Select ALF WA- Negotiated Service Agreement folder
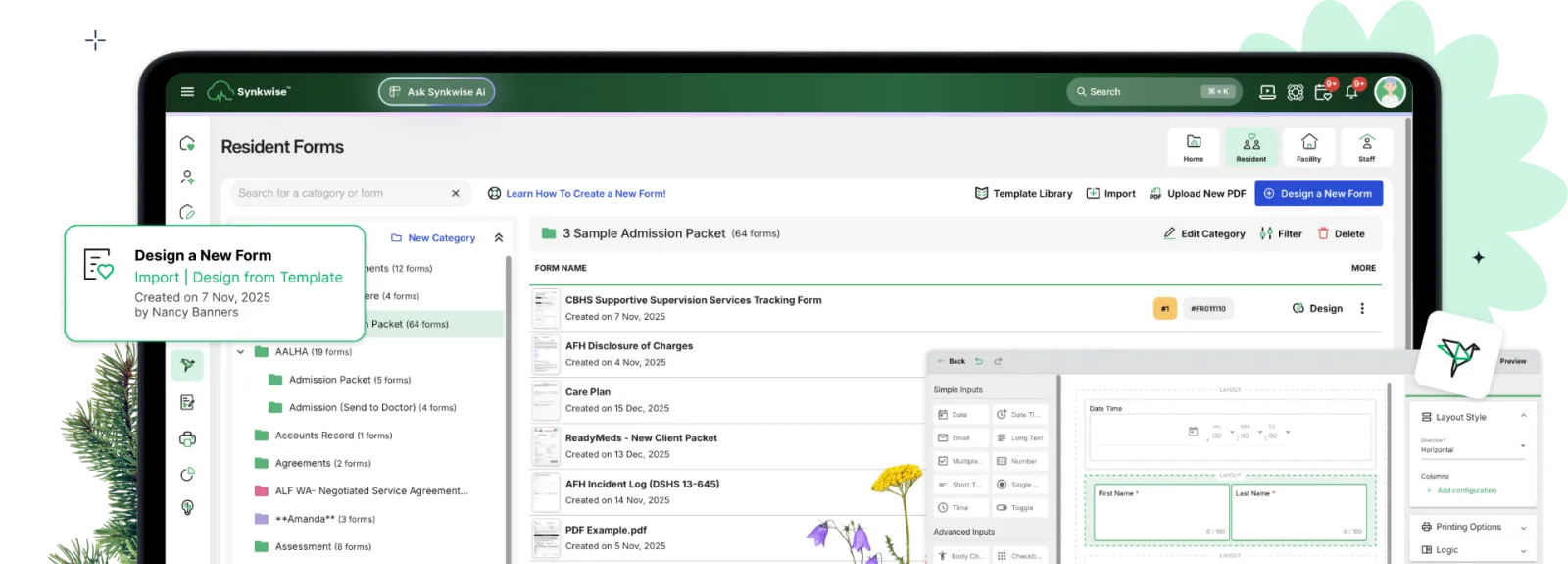This screenshot has width=1568, height=564. click(x=362, y=491)
